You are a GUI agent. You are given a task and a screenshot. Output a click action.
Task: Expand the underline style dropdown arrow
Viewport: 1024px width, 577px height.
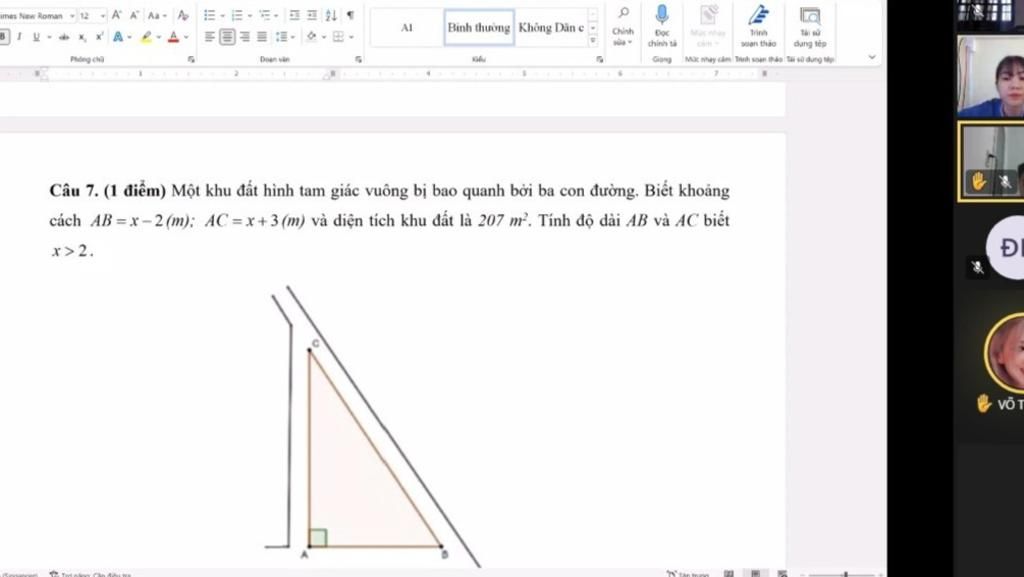pyautogui.click(x=48, y=37)
